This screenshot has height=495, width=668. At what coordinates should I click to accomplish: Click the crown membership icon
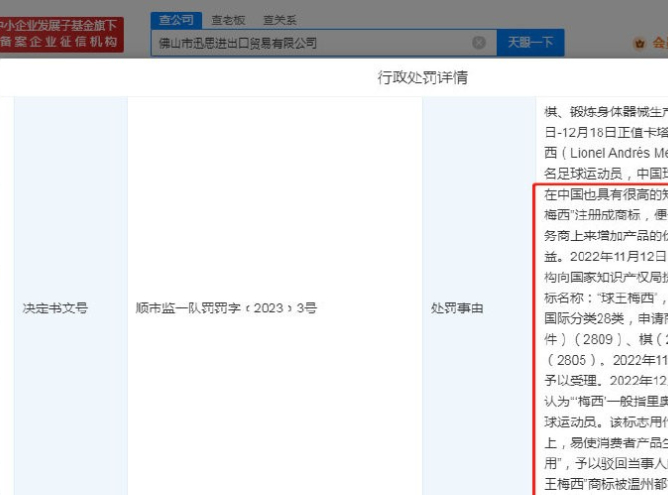640,44
